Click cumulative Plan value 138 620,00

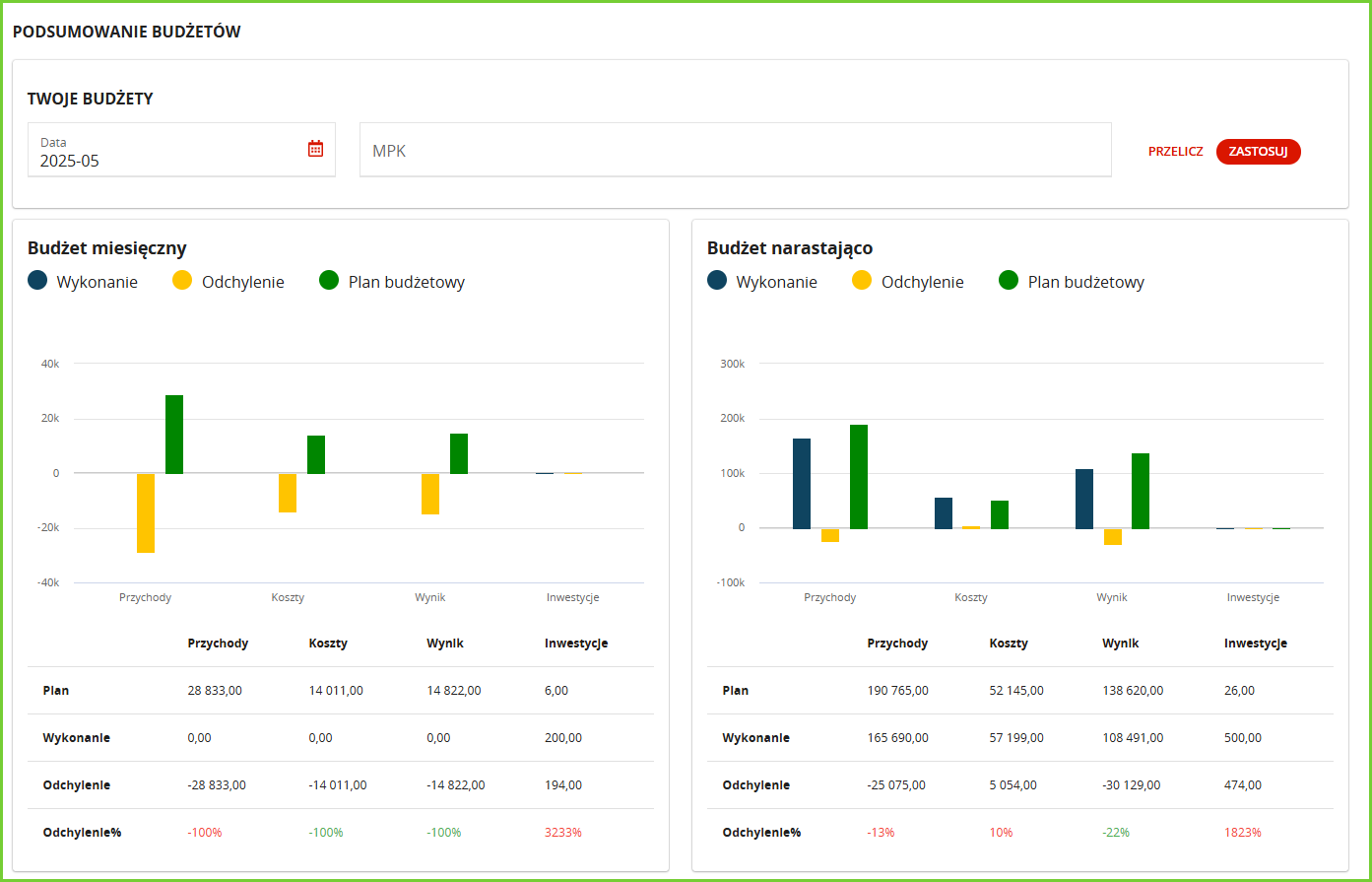(1133, 691)
